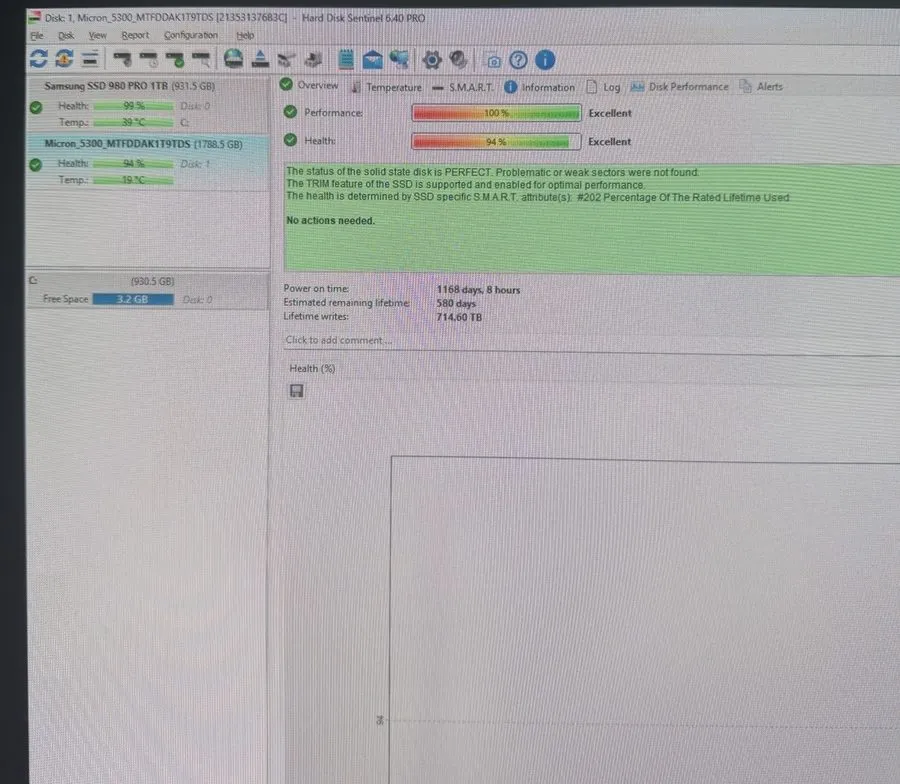
Task: Click the three-bar list toolbar icon
Action: 90,59
